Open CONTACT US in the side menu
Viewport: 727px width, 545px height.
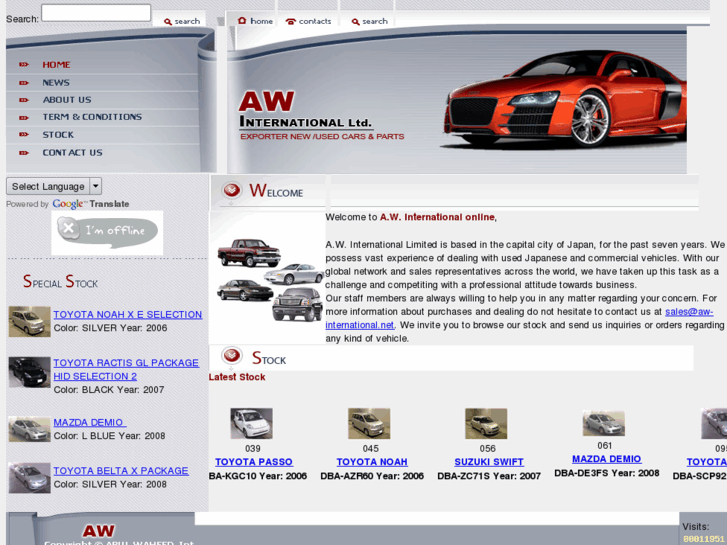coord(73,153)
